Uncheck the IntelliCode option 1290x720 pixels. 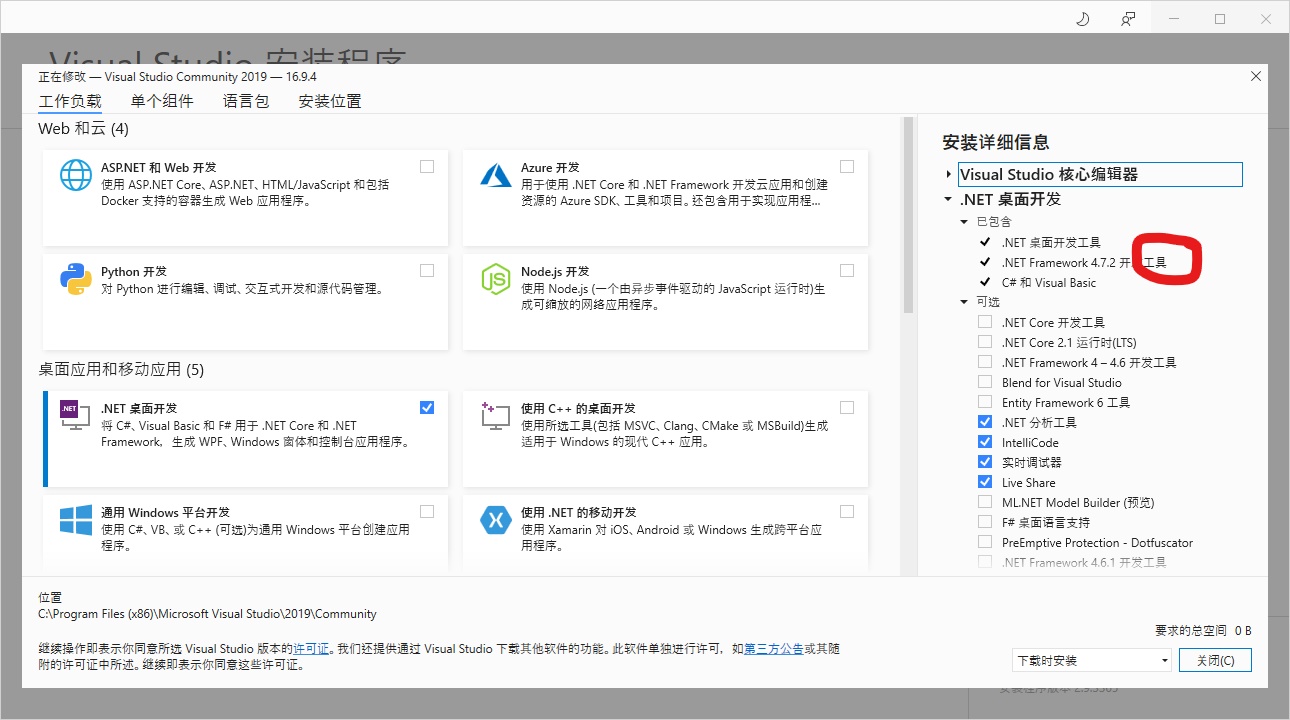[x=985, y=442]
